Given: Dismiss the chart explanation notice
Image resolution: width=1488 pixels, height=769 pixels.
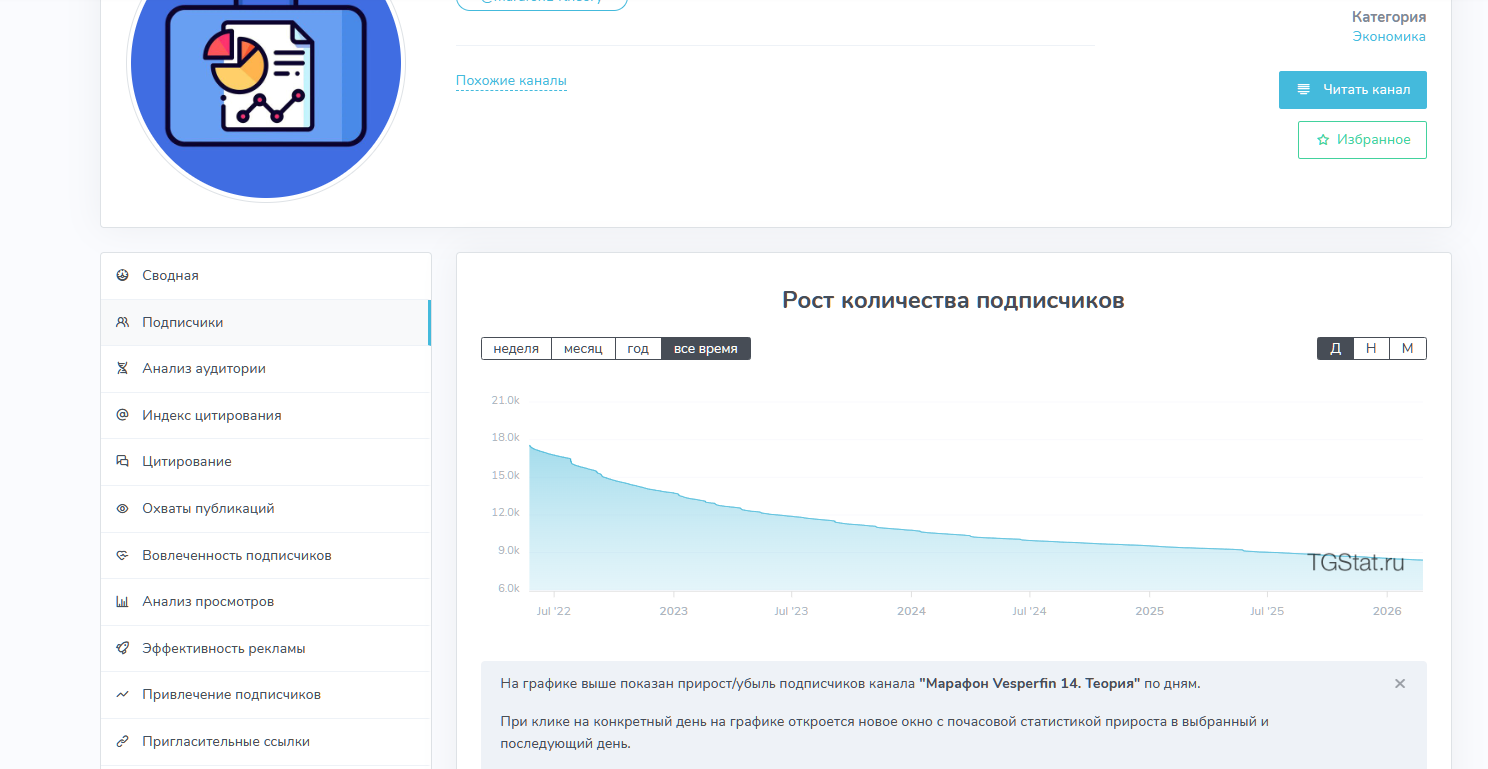Looking at the screenshot, I should click(x=1400, y=683).
